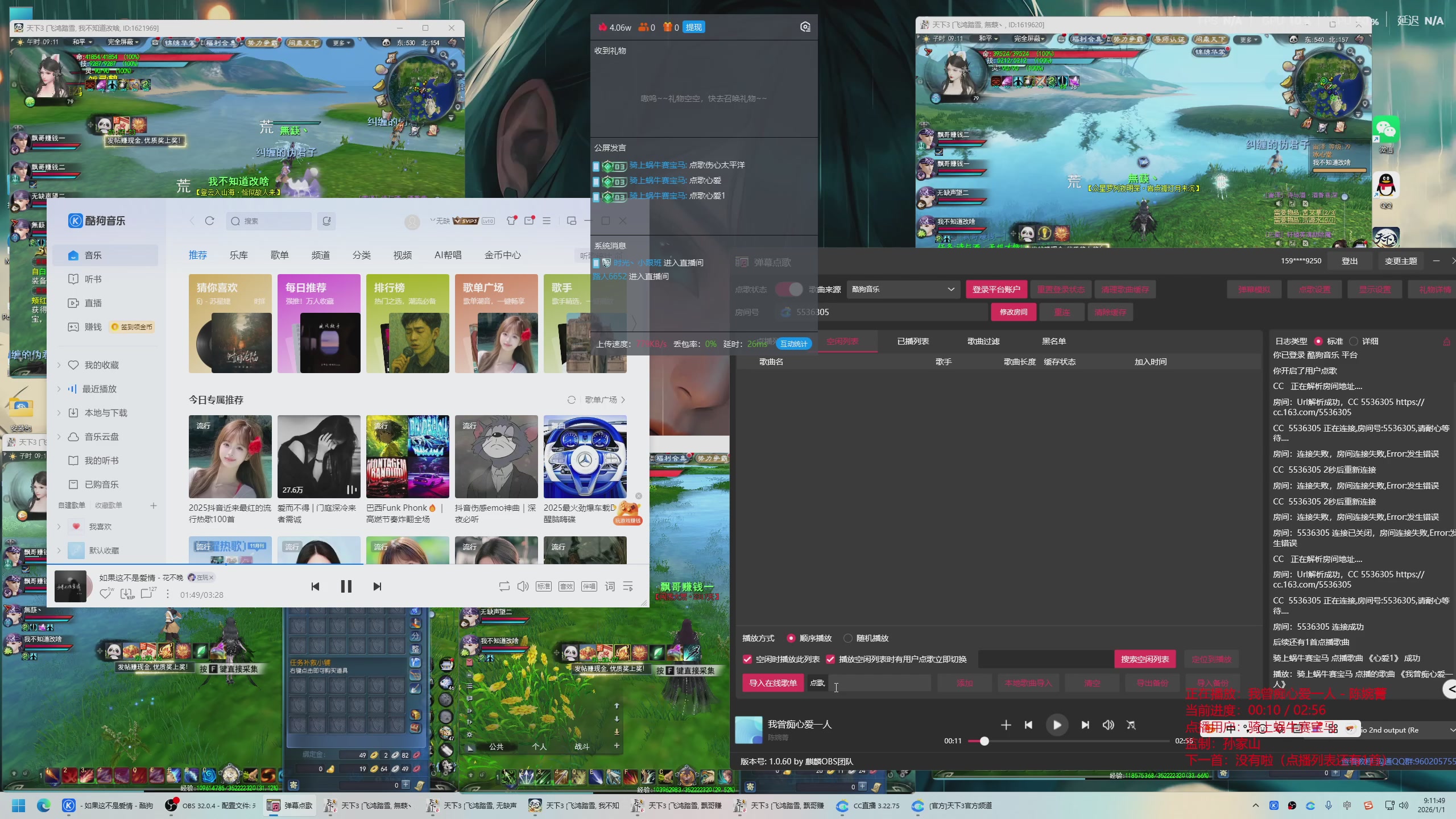The image size is (1456, 819).
Task: Click Kugou refresh page icon
Action: [x=209, y=221]
